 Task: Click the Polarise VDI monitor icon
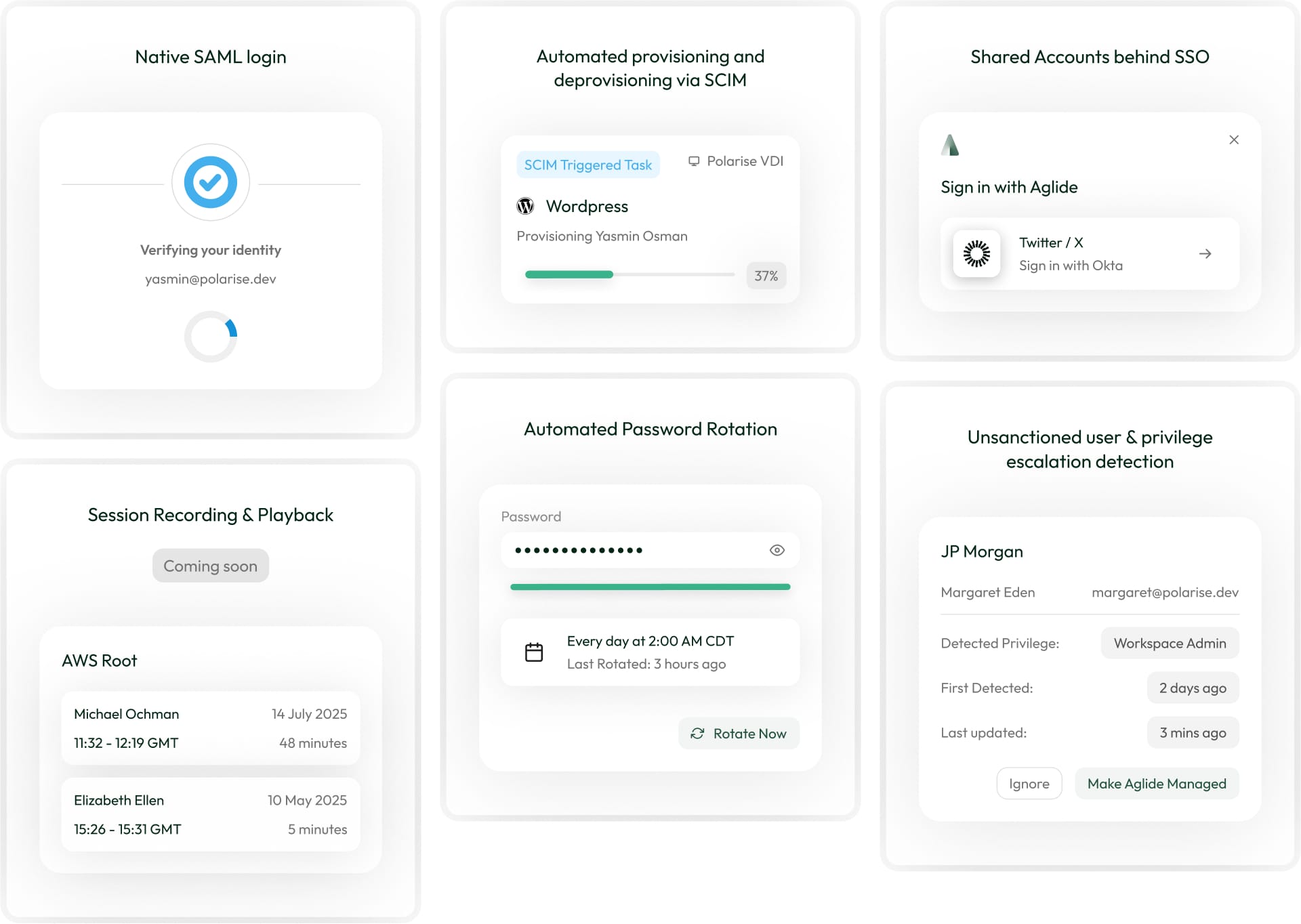(694, 161)
